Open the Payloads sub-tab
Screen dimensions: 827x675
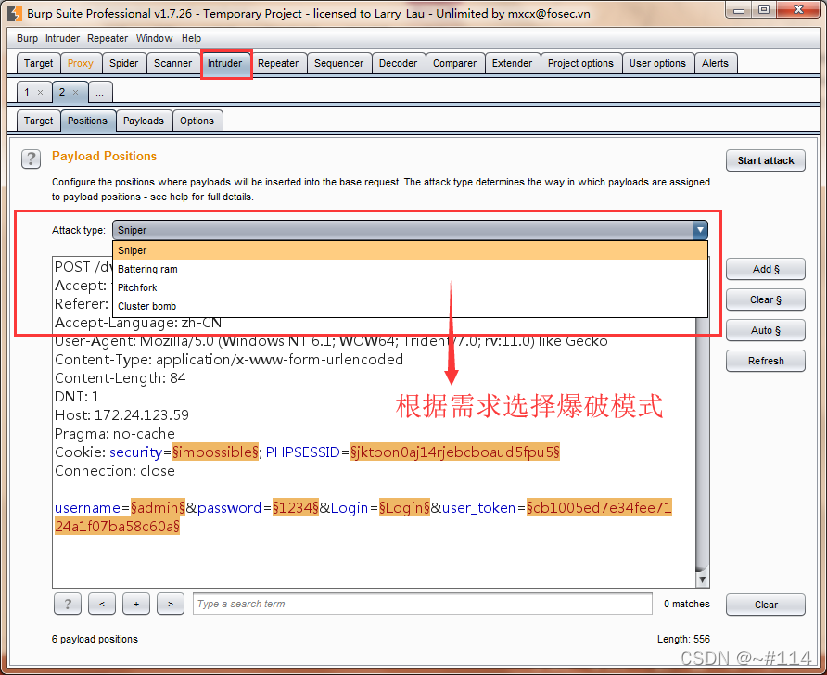coord(143,121)
